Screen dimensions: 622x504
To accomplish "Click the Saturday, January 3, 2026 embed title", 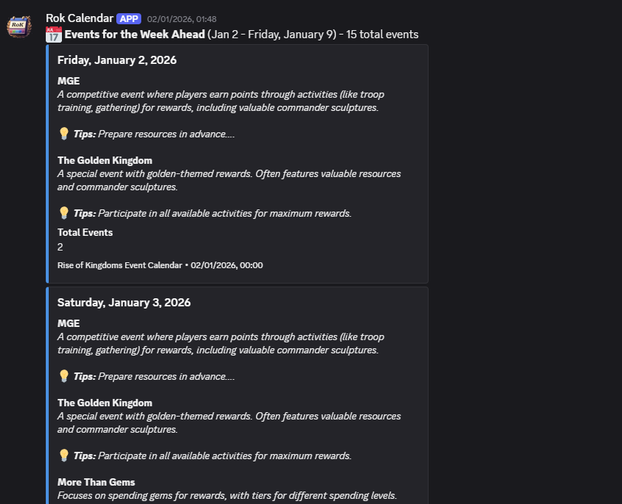I will (123, 302).
